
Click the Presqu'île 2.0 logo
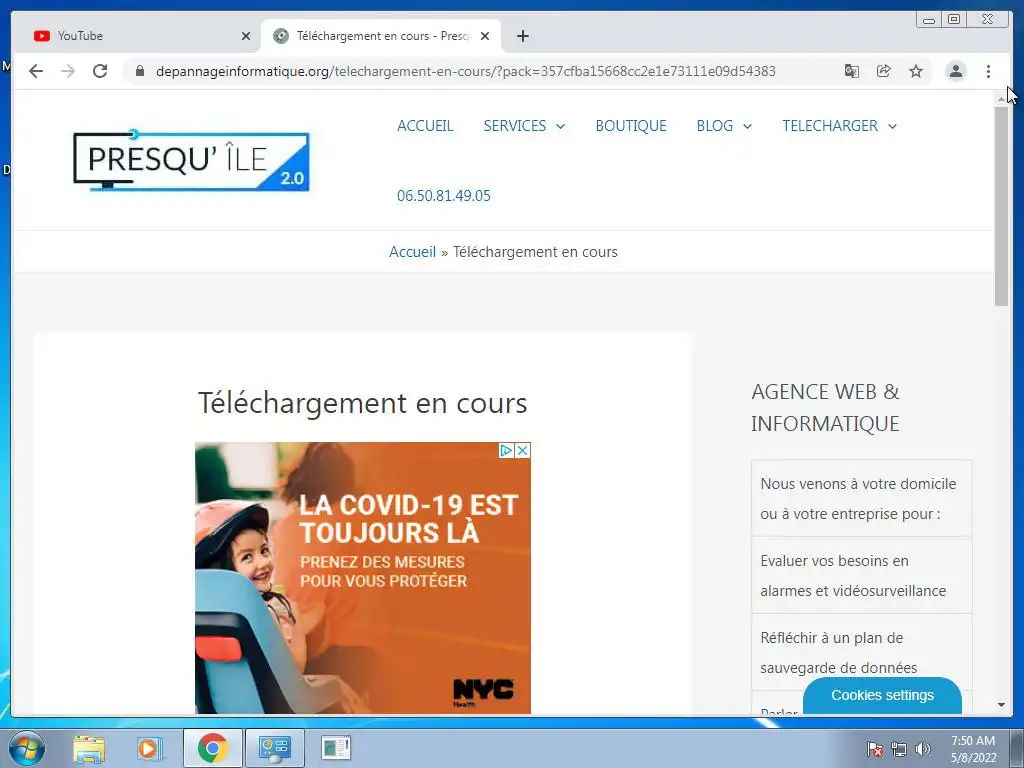[x=191, y=160]
